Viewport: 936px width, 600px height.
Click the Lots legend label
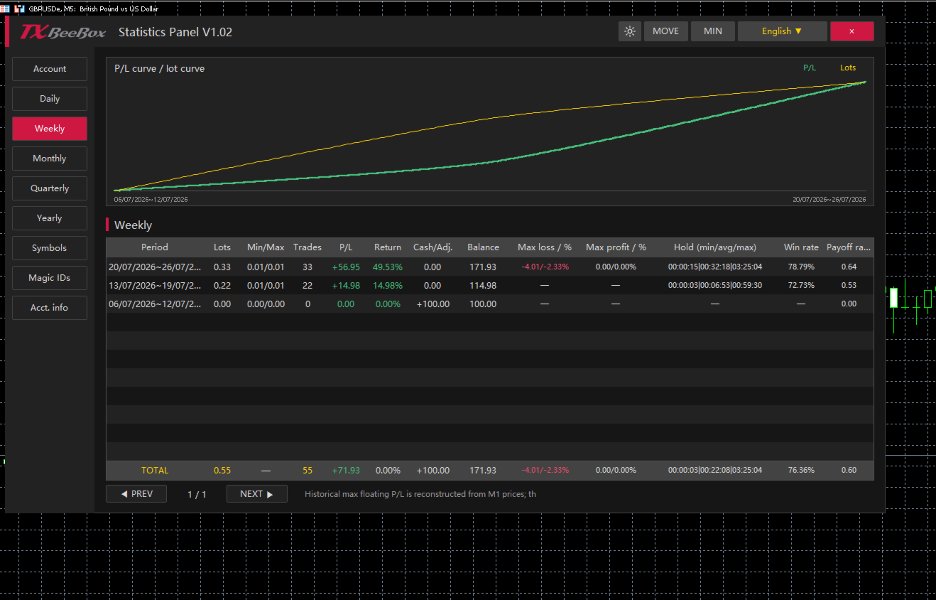[848, 68]
